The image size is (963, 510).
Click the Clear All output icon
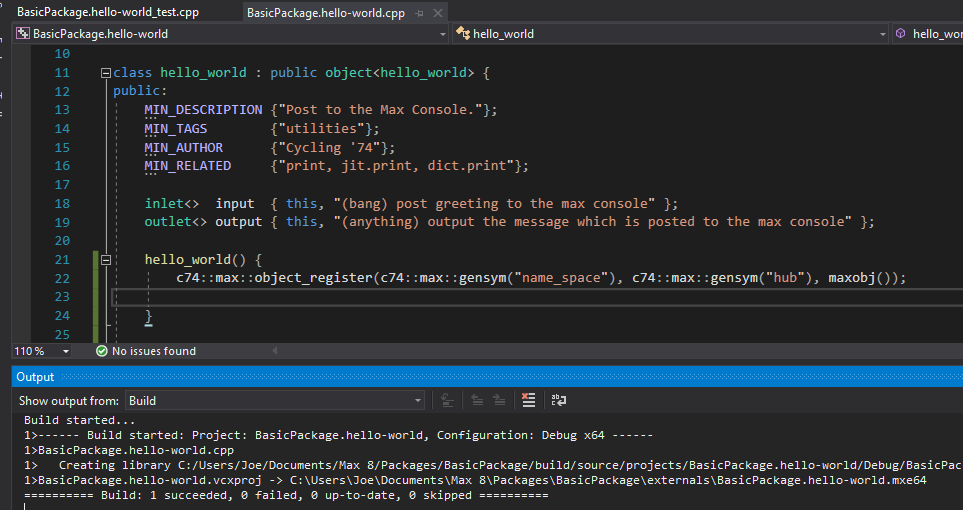click(528, 400)
